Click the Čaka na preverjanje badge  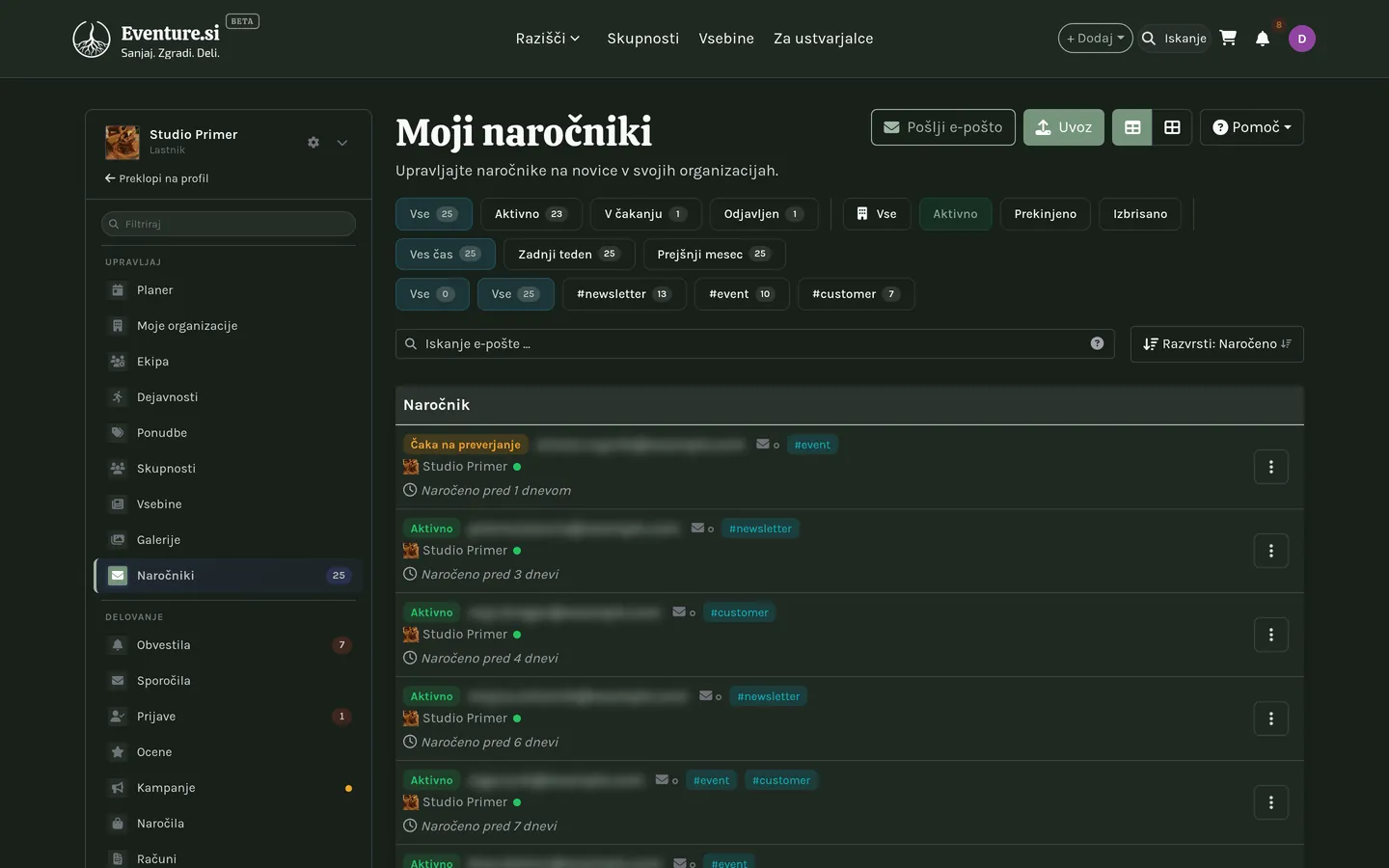point(466,445)
